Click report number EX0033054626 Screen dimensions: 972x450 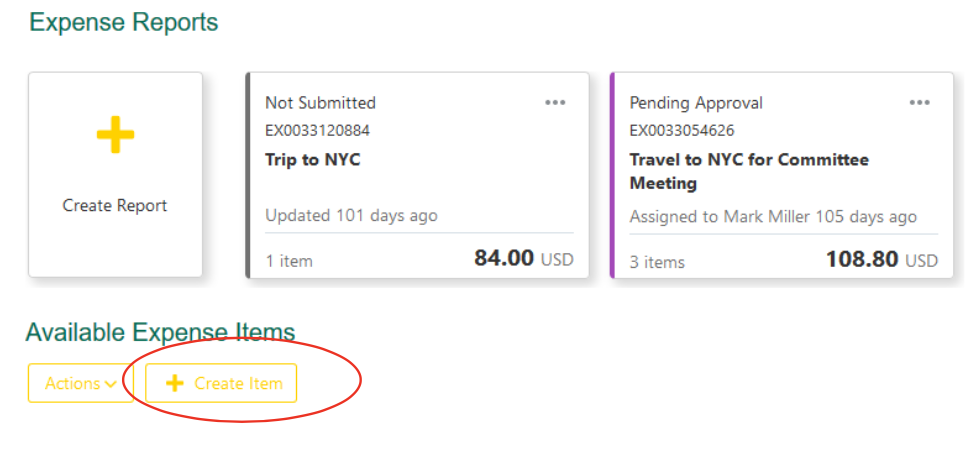(x=682, y=131)
